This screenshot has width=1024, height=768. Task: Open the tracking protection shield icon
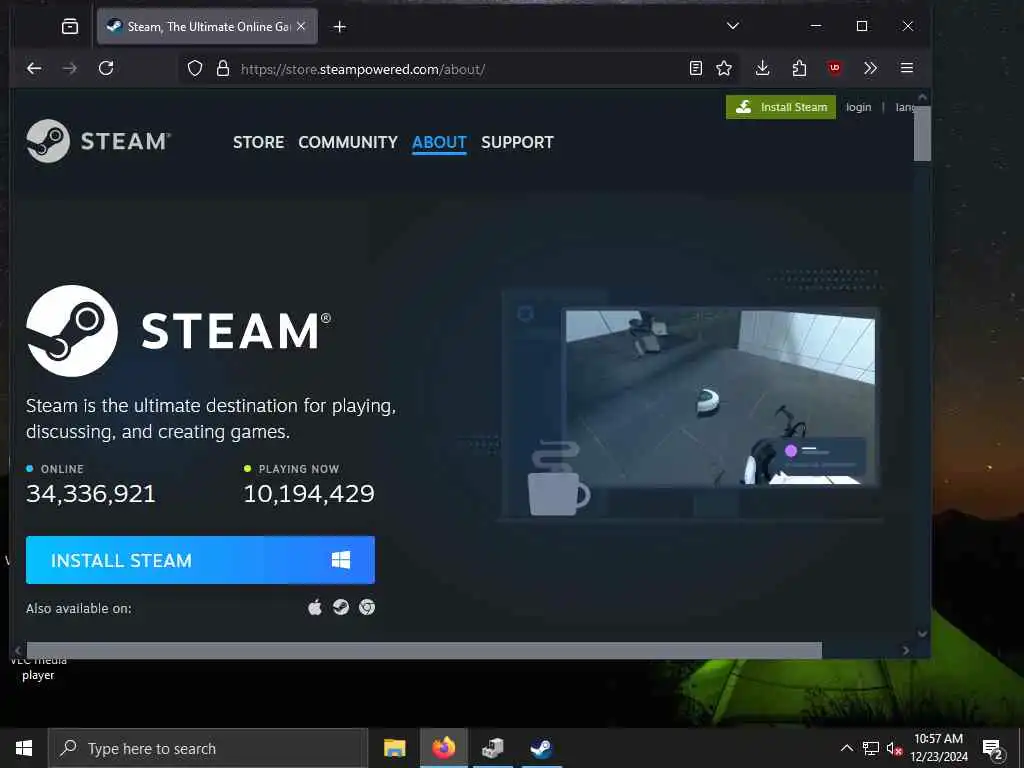coord(195,68)
